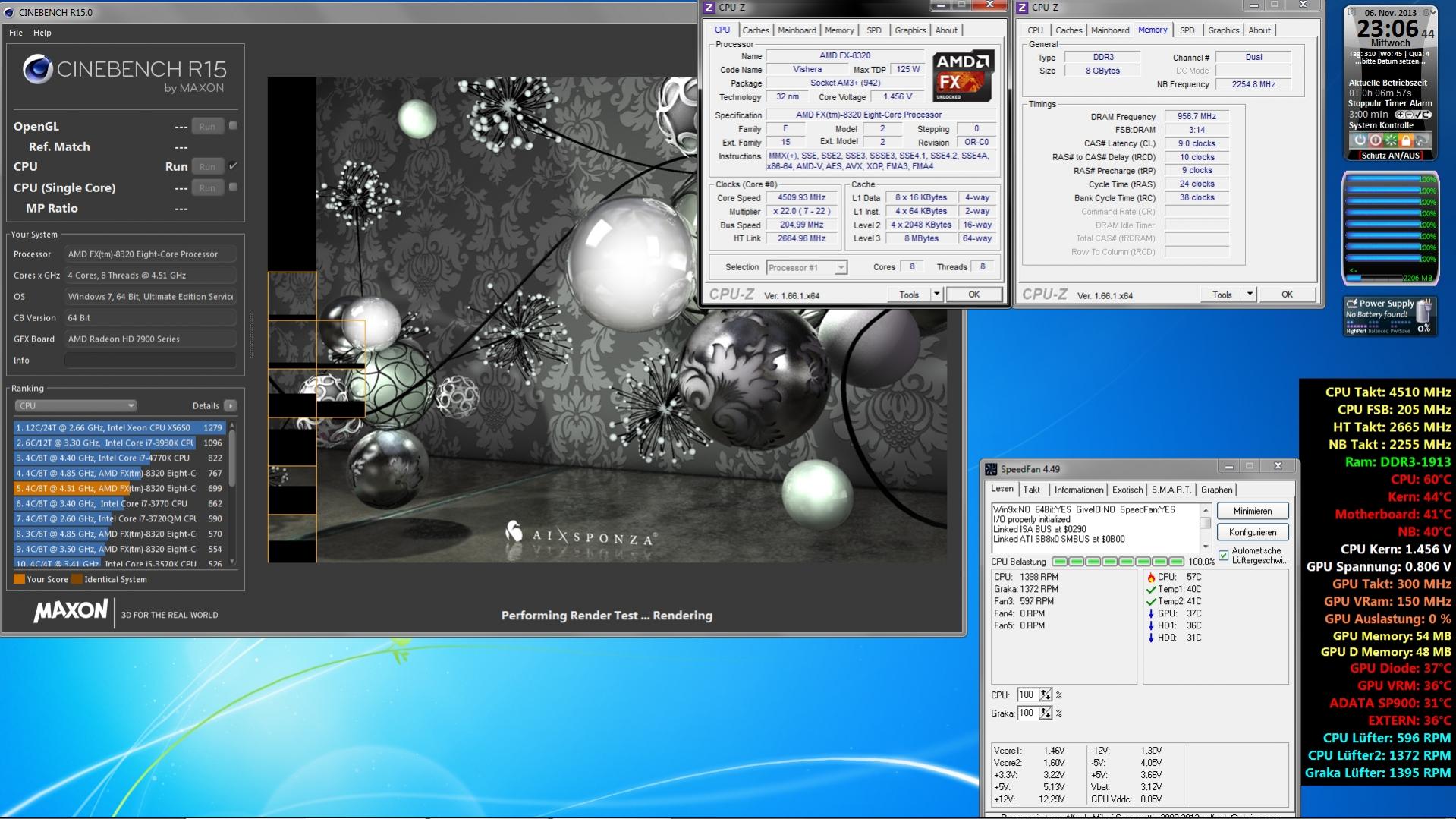Viewport: 1456px width, 819px height.
Task: Click the red power icon in System Kontrolle
Action: (1375, 140)
